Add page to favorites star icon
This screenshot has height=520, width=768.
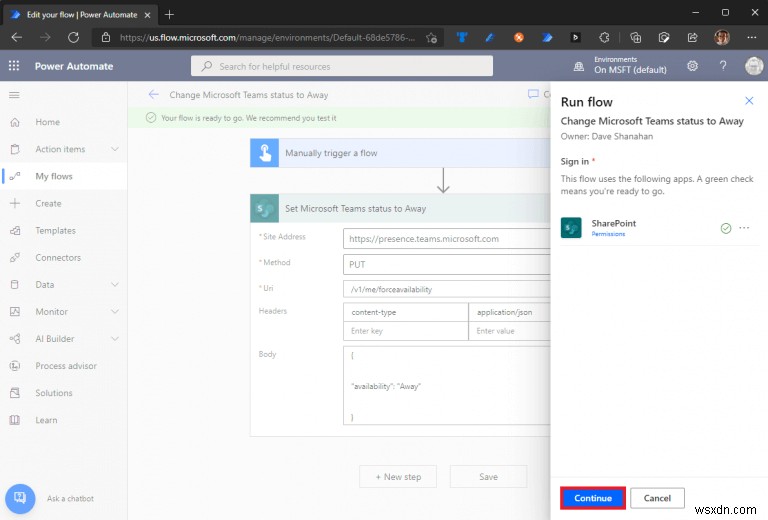pos(431,38)
